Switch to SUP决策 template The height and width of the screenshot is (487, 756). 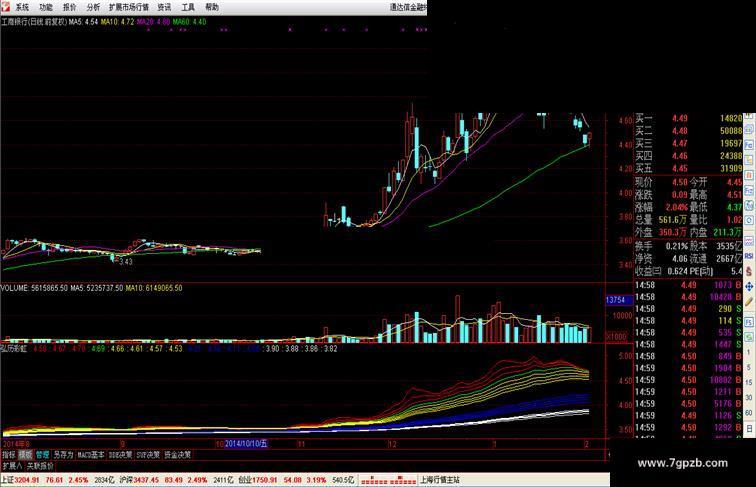(148, 455)
